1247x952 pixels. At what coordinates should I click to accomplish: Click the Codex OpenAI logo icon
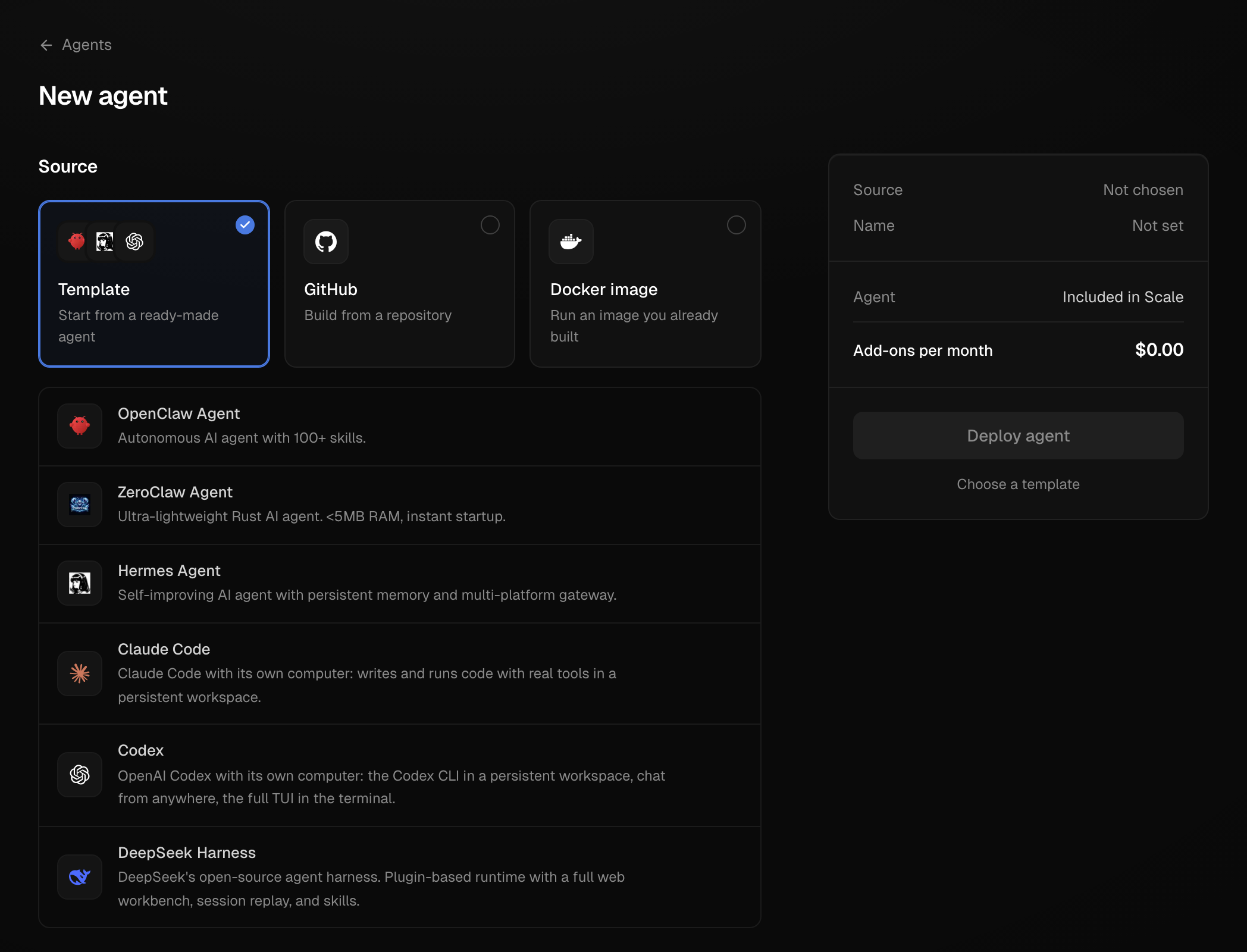80,775
